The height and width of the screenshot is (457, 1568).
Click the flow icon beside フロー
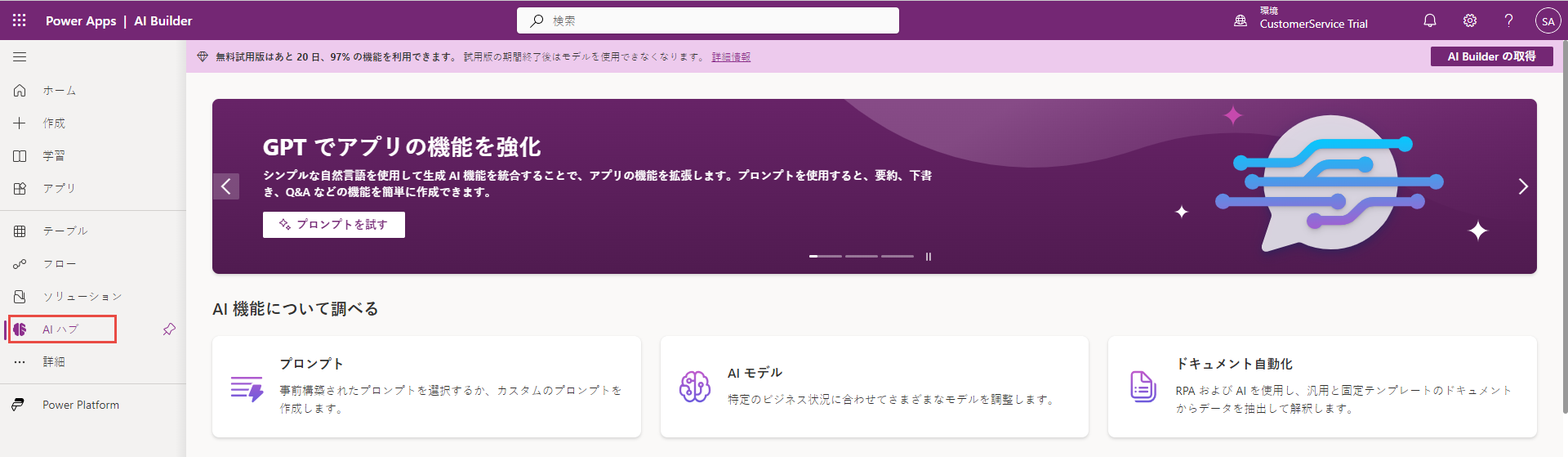(20, 264)
